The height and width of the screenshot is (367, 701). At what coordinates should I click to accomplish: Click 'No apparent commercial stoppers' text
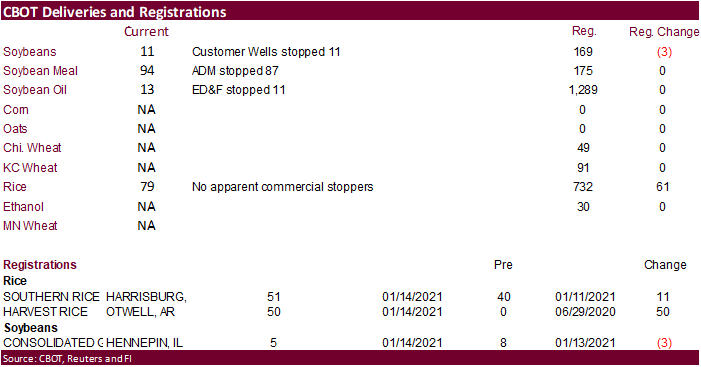pos(283,187)
